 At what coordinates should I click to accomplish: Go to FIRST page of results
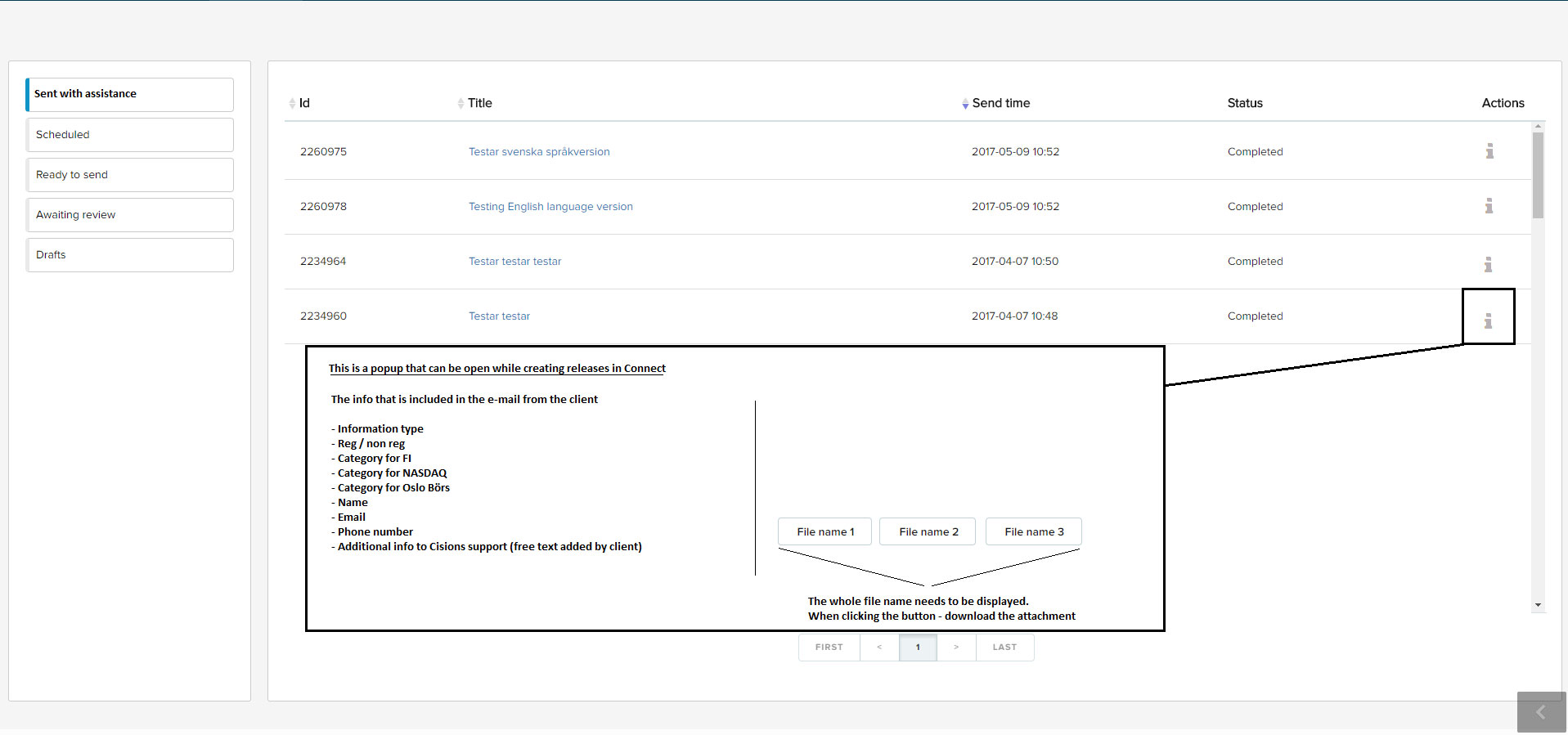point(829,648)
